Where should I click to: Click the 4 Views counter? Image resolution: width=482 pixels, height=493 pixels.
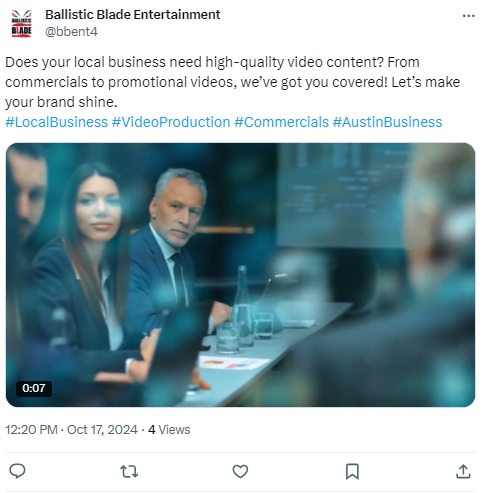tap(169, 430)
